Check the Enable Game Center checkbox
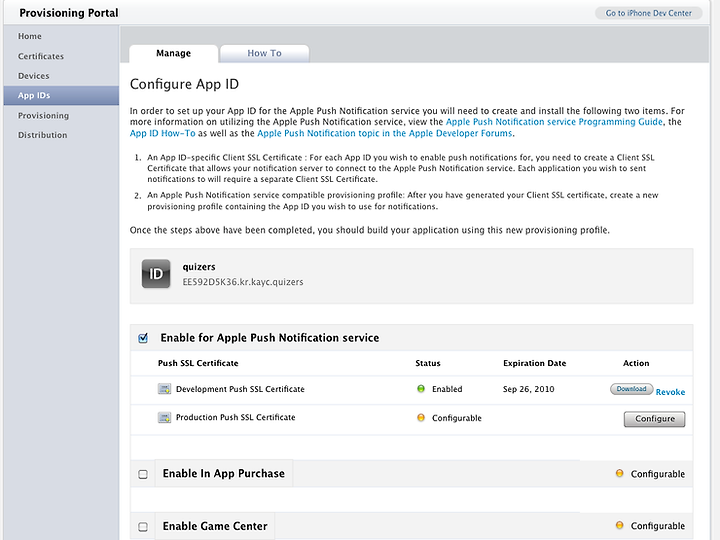 coord(143,526)
